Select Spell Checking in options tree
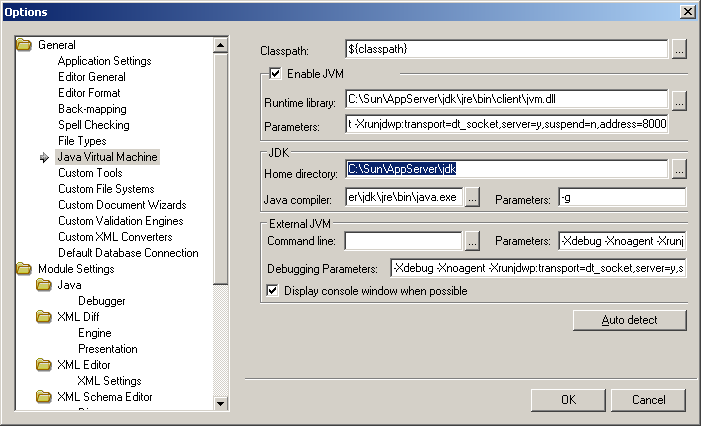The width and height of the screenshot is (701, 426). coord(93,125)
